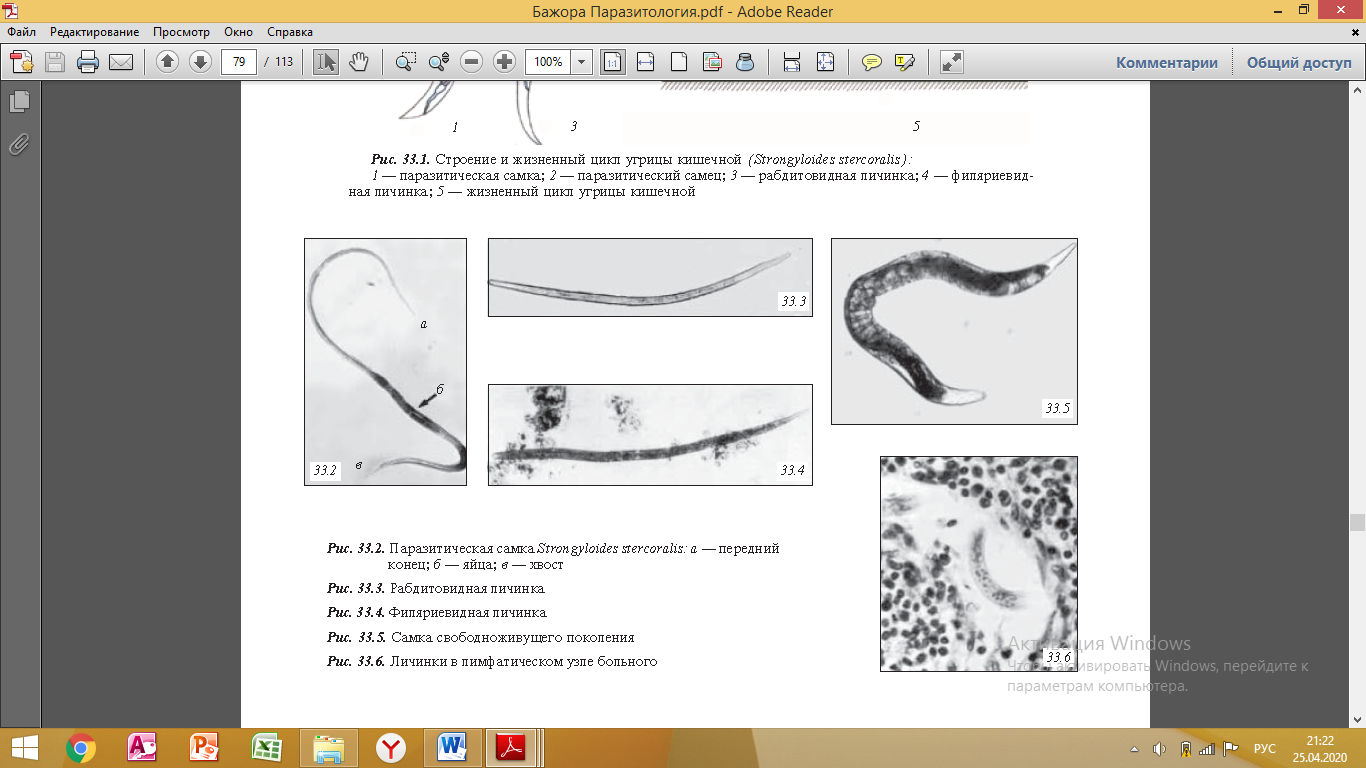Select the Marquee Zoom tool
This screenshot has height=768, width=1366.
[405, 62]
